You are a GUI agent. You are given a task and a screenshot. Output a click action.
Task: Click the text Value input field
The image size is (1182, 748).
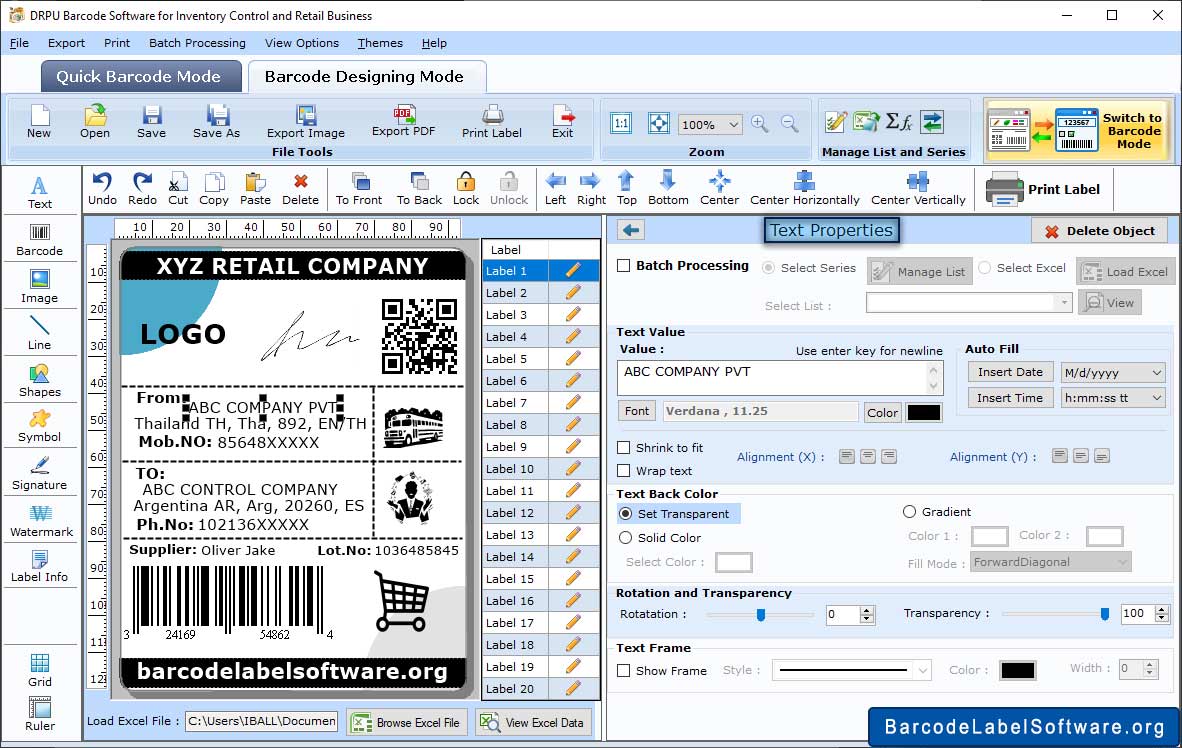click(779, 378)
